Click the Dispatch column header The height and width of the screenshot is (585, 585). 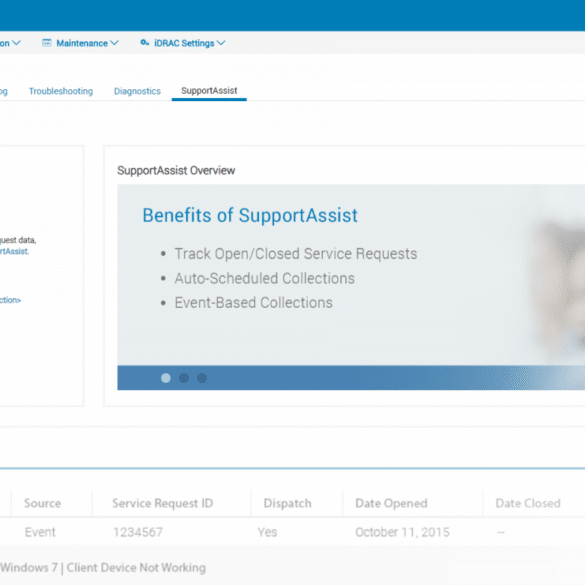point(287,503)
